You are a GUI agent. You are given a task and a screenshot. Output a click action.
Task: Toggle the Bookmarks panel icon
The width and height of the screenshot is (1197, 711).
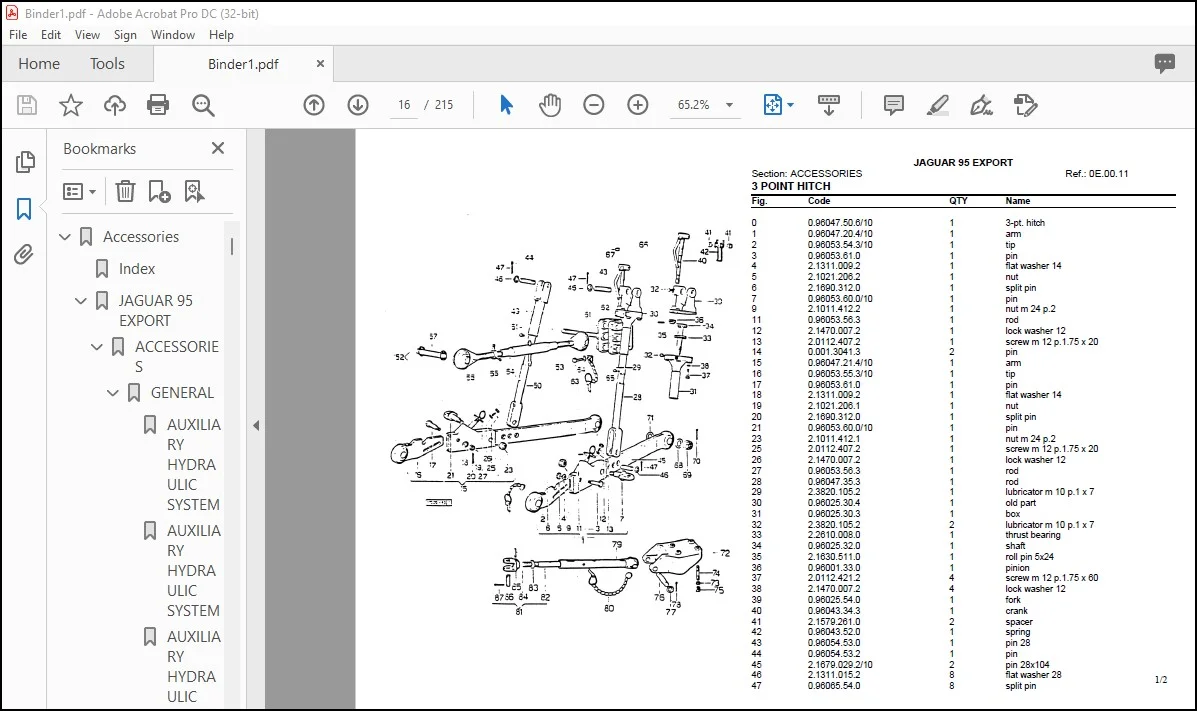click(24, 208)
